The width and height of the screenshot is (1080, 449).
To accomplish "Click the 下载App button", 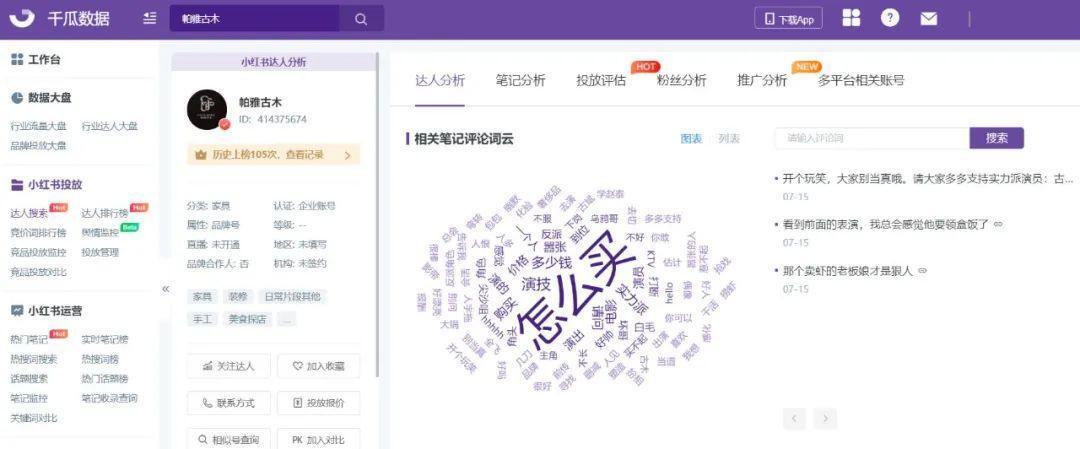I will [788, 19].
